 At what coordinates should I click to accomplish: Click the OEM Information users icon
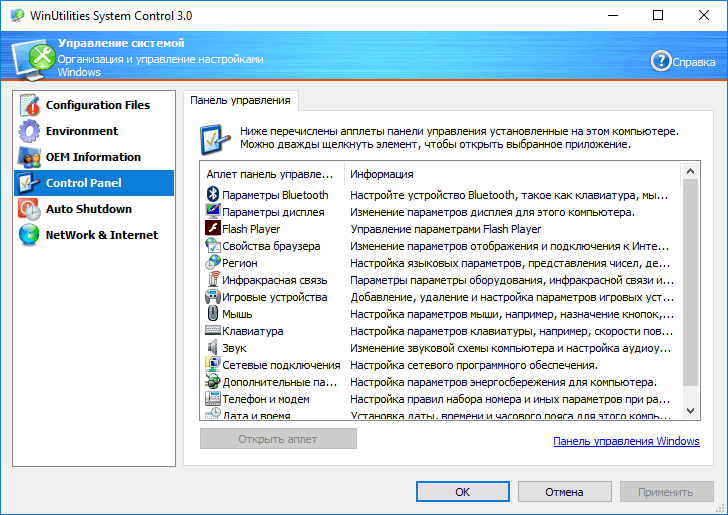click(x=29, y=157)
